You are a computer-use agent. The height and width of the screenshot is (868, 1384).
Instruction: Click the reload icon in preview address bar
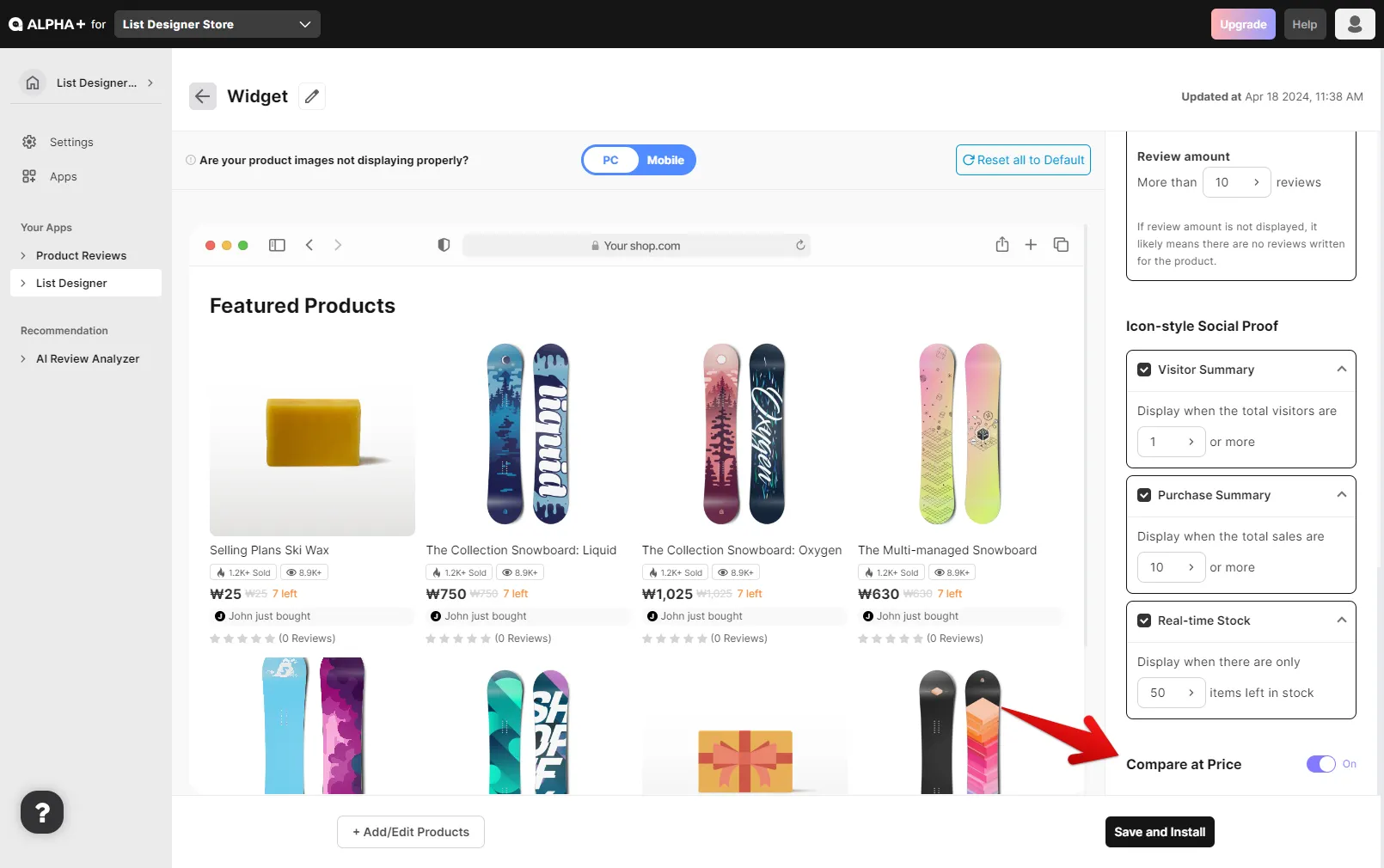click(x=800, y=245)
